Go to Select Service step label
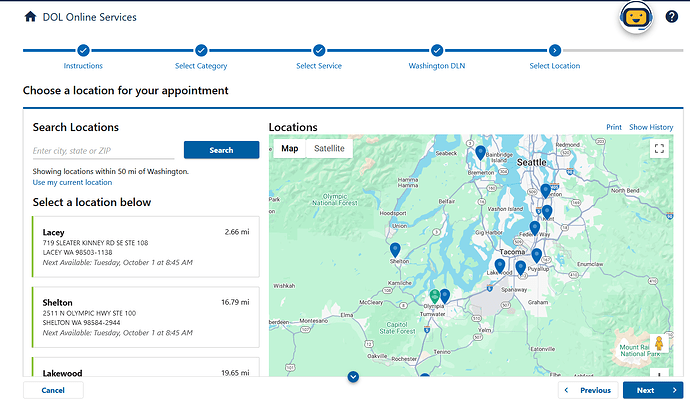Image resolution: width=690 pixels, height=399 pixels. [319, 66]
